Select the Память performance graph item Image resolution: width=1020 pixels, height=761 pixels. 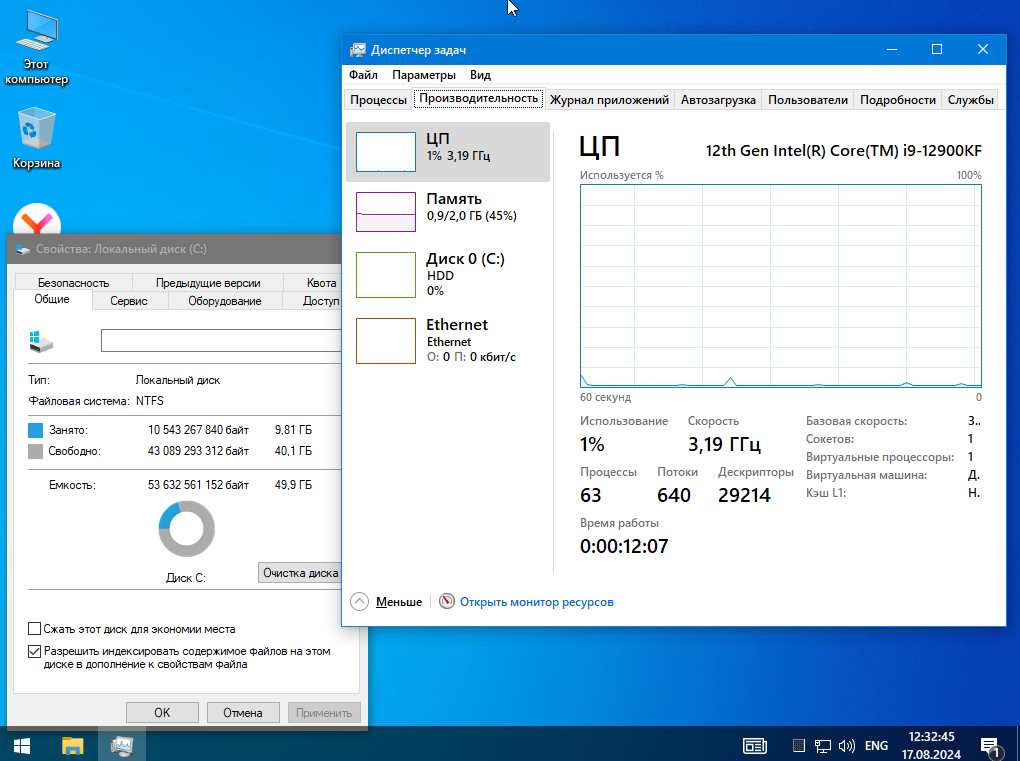click(448, 206)
